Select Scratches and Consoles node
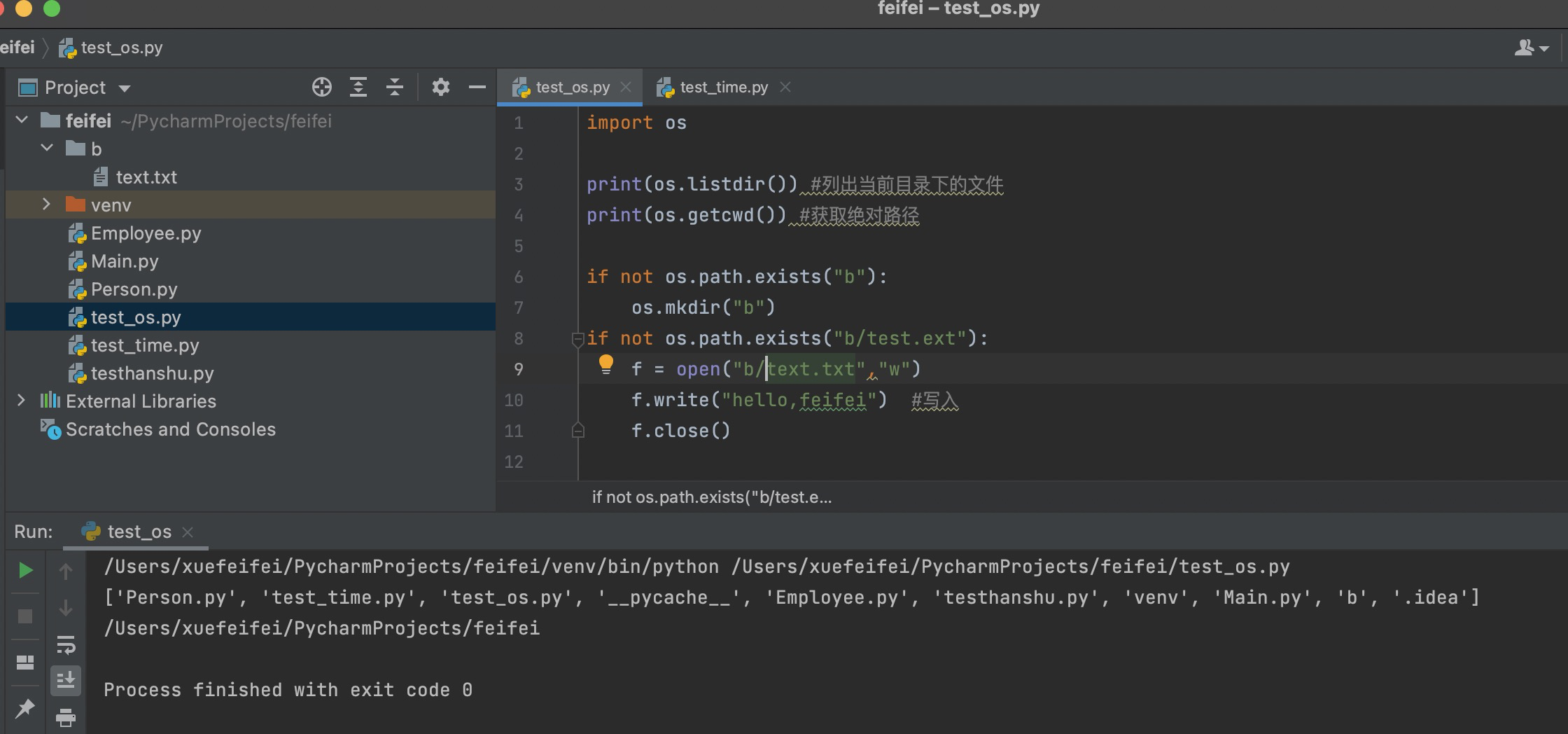 [251, 429]
